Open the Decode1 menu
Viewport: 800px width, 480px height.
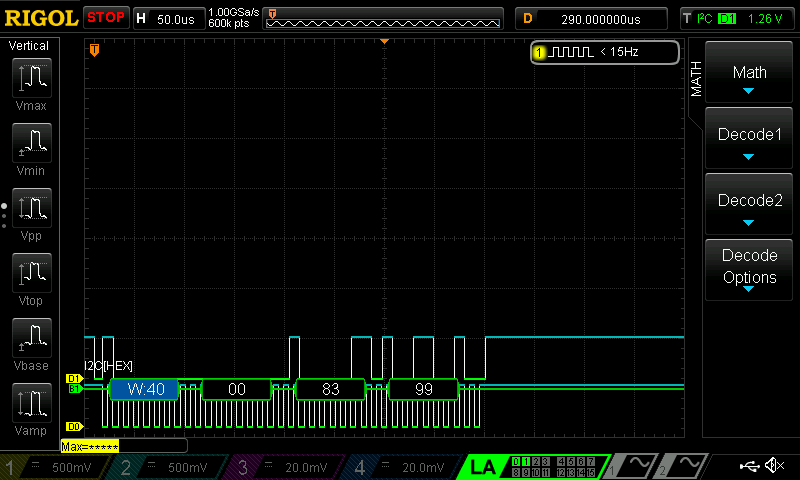748,138
